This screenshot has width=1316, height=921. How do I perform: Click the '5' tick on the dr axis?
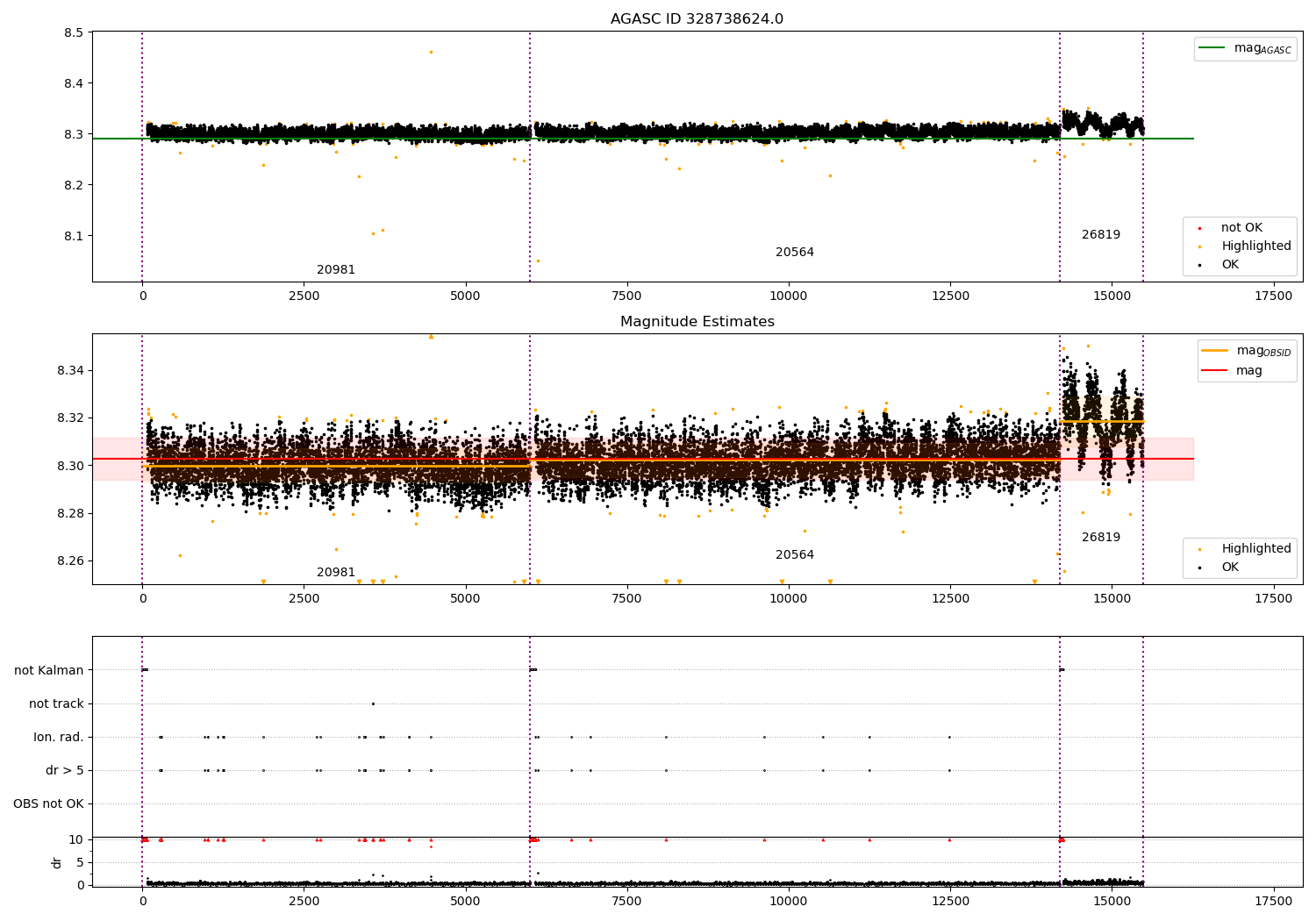[80, 862]
